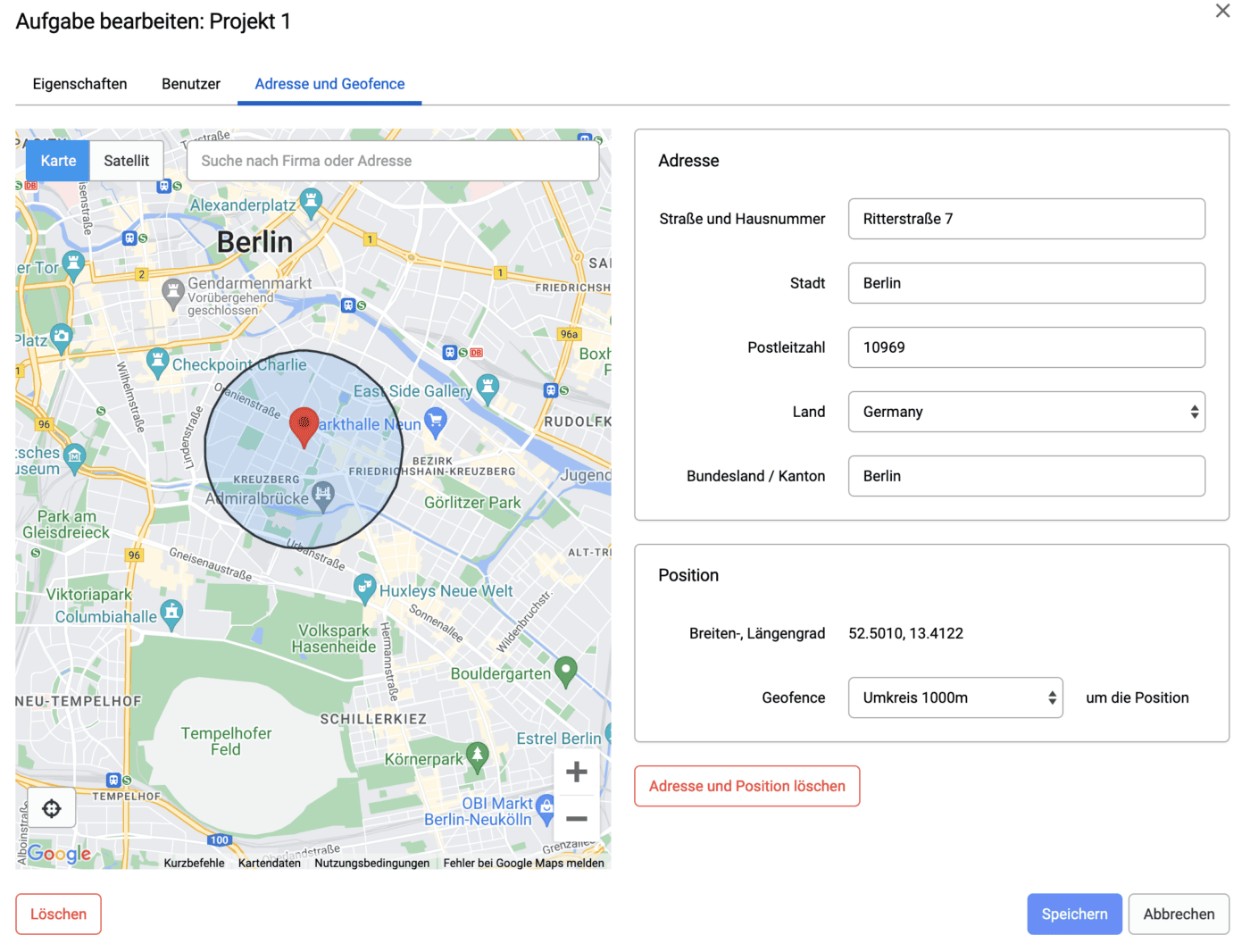The width and height of the screenshot is (1250, 952).
Task: Select the Bouldergarten green map marker
Action: click(565, 670)
